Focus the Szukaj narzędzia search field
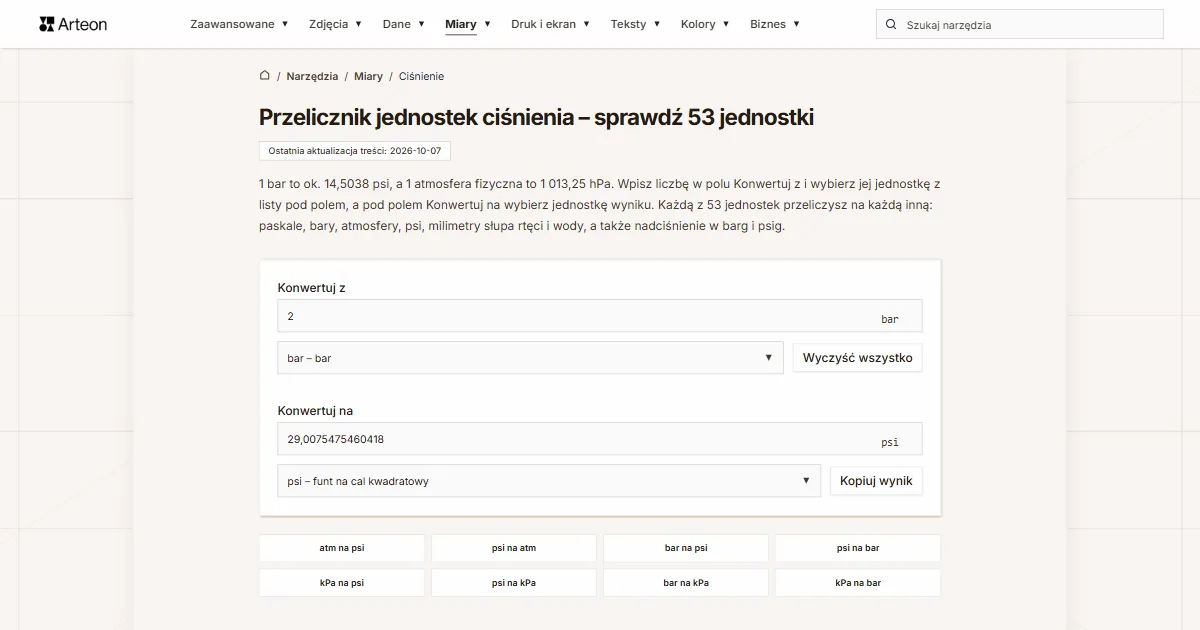The width and height of the screenshot is (1200, 630). click(1020, 25)
